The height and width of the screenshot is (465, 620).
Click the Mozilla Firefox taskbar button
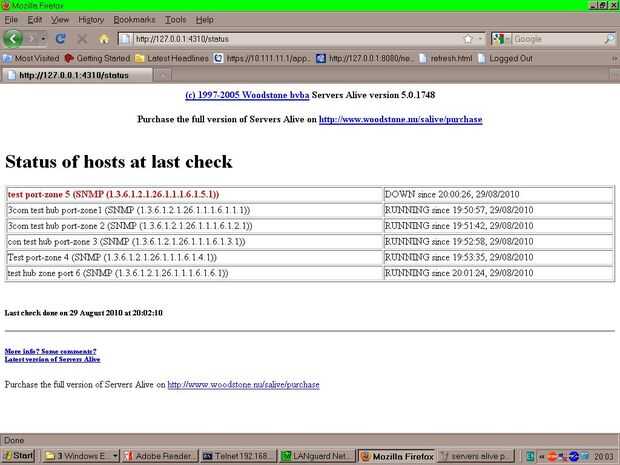pos(396,456)
